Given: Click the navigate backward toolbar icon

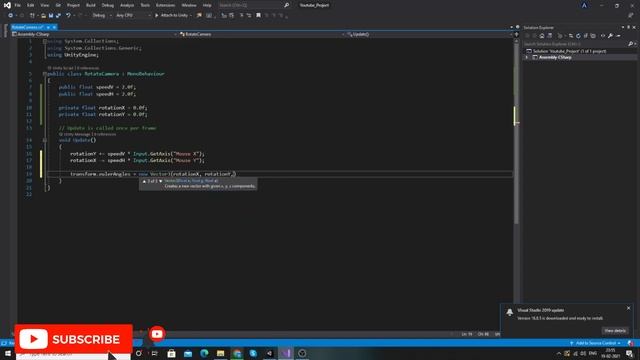Looking at the screenshot, I should (10, 16).
